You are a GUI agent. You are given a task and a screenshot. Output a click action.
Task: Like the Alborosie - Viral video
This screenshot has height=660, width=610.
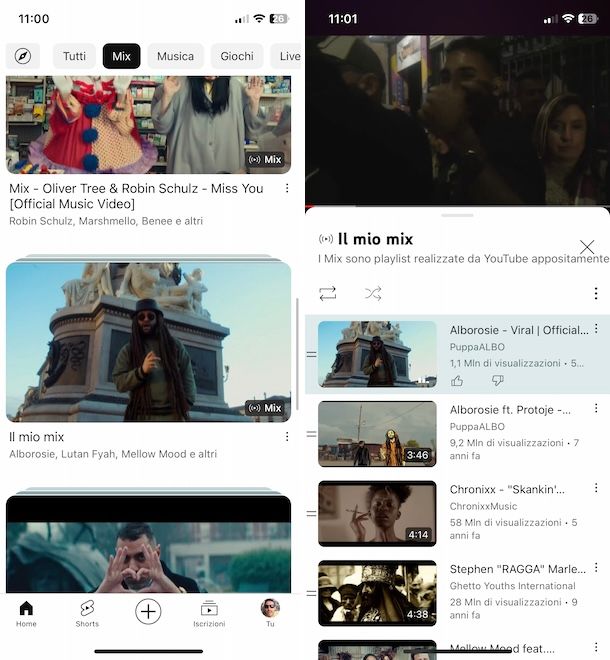coord(457,381)
